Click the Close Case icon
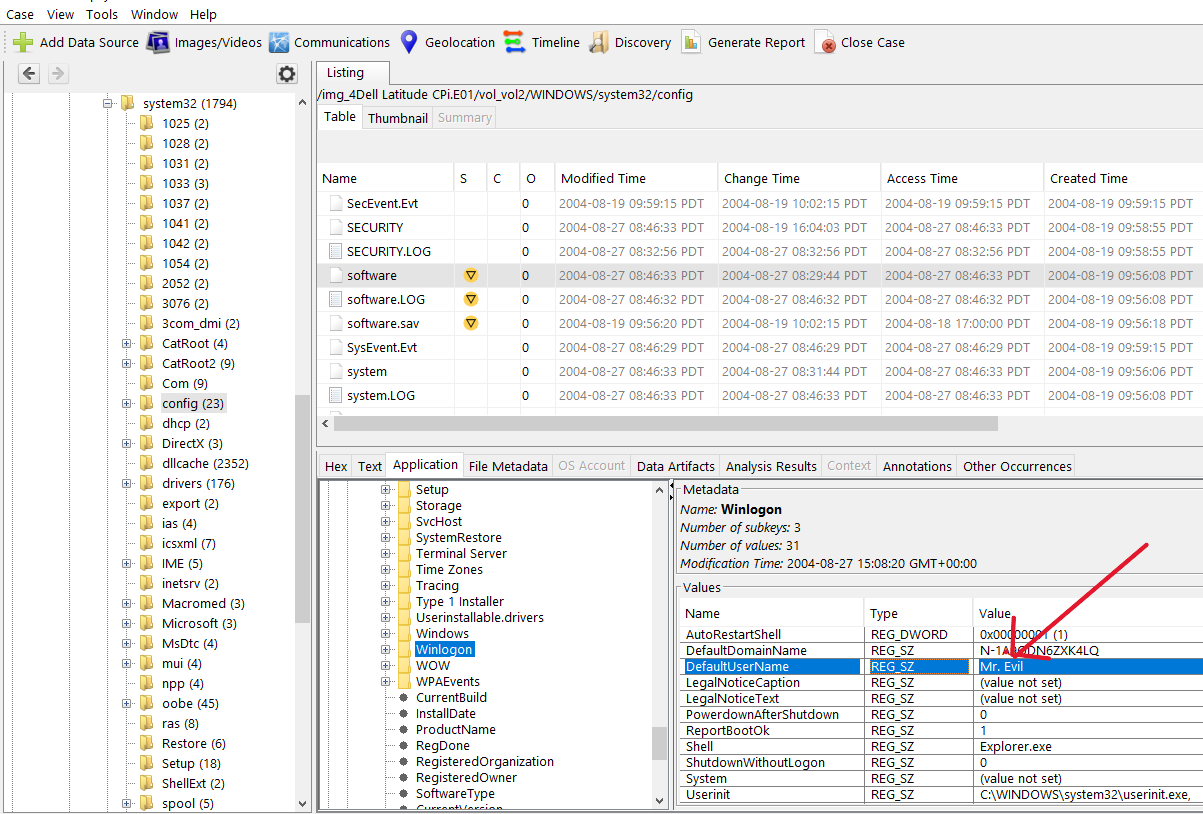 coord(825,42)
